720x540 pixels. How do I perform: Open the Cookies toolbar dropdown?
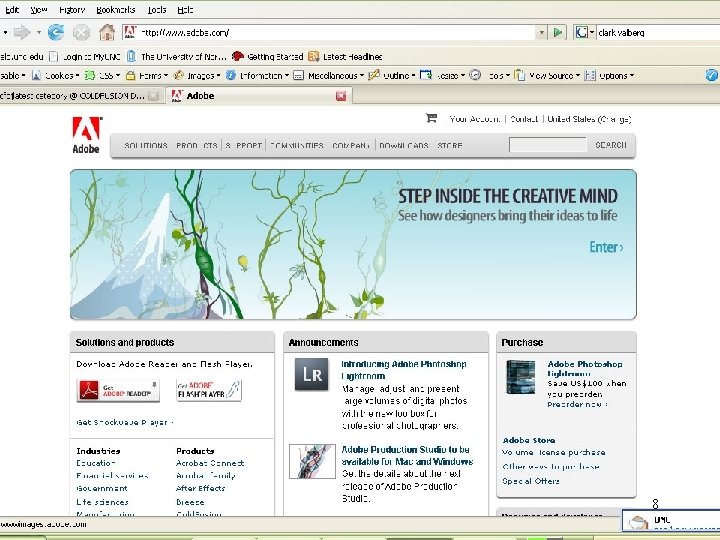56,75
